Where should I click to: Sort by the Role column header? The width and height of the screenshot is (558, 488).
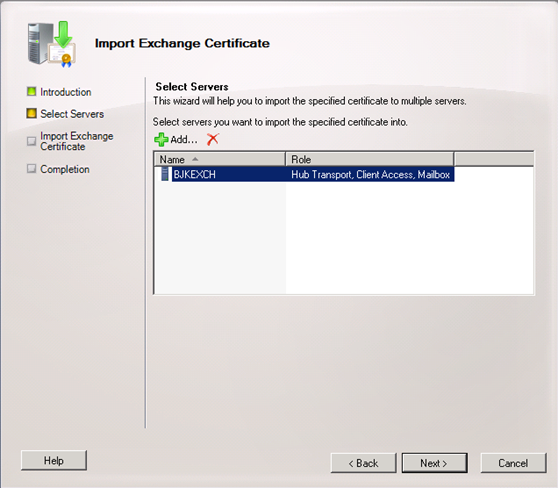[x=370, y=159]
